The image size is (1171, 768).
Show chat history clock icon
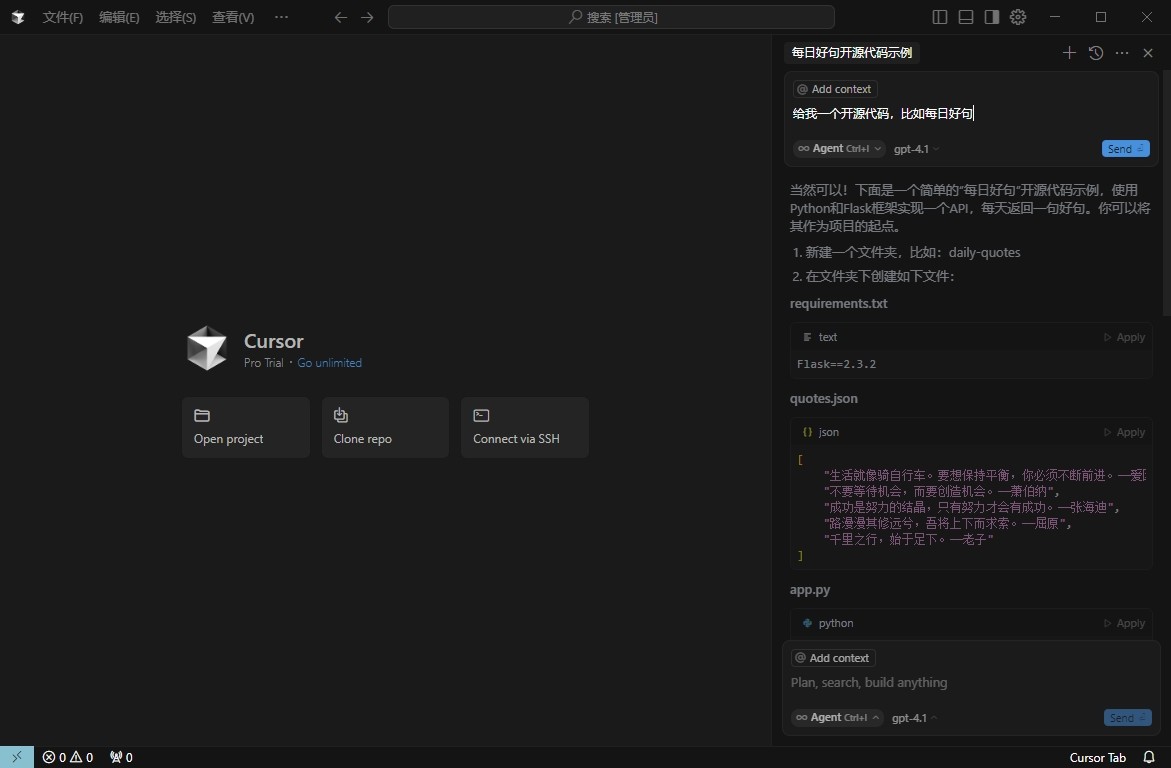pyautogui.click(x=1096, y=52)
